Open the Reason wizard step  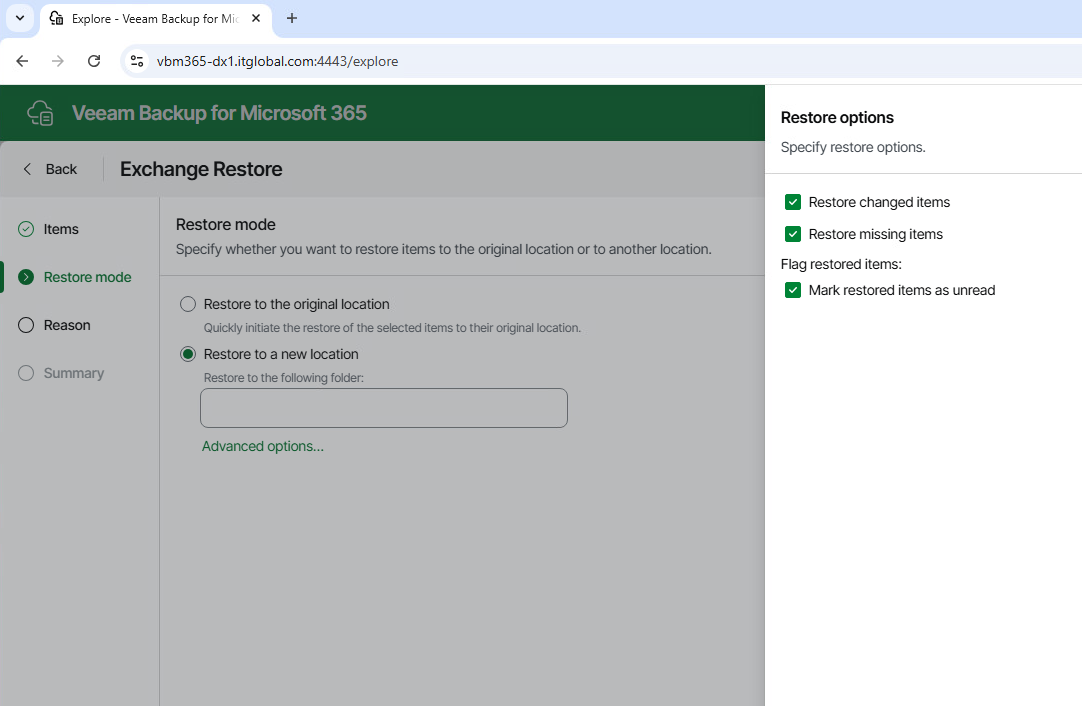pos(67,325)
